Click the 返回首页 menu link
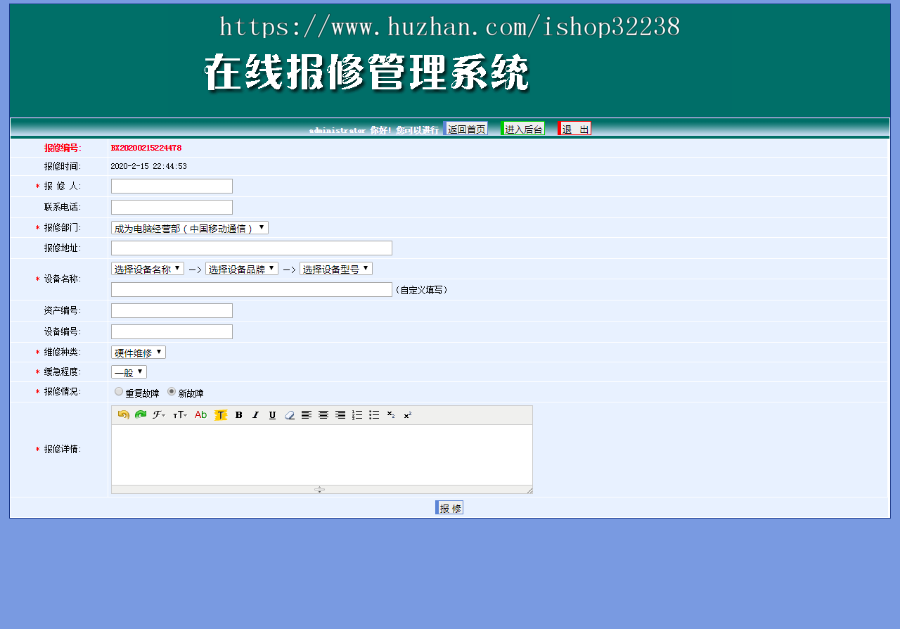Image resolution: width=900 pixels, height=629 pixels. (462, 129)
